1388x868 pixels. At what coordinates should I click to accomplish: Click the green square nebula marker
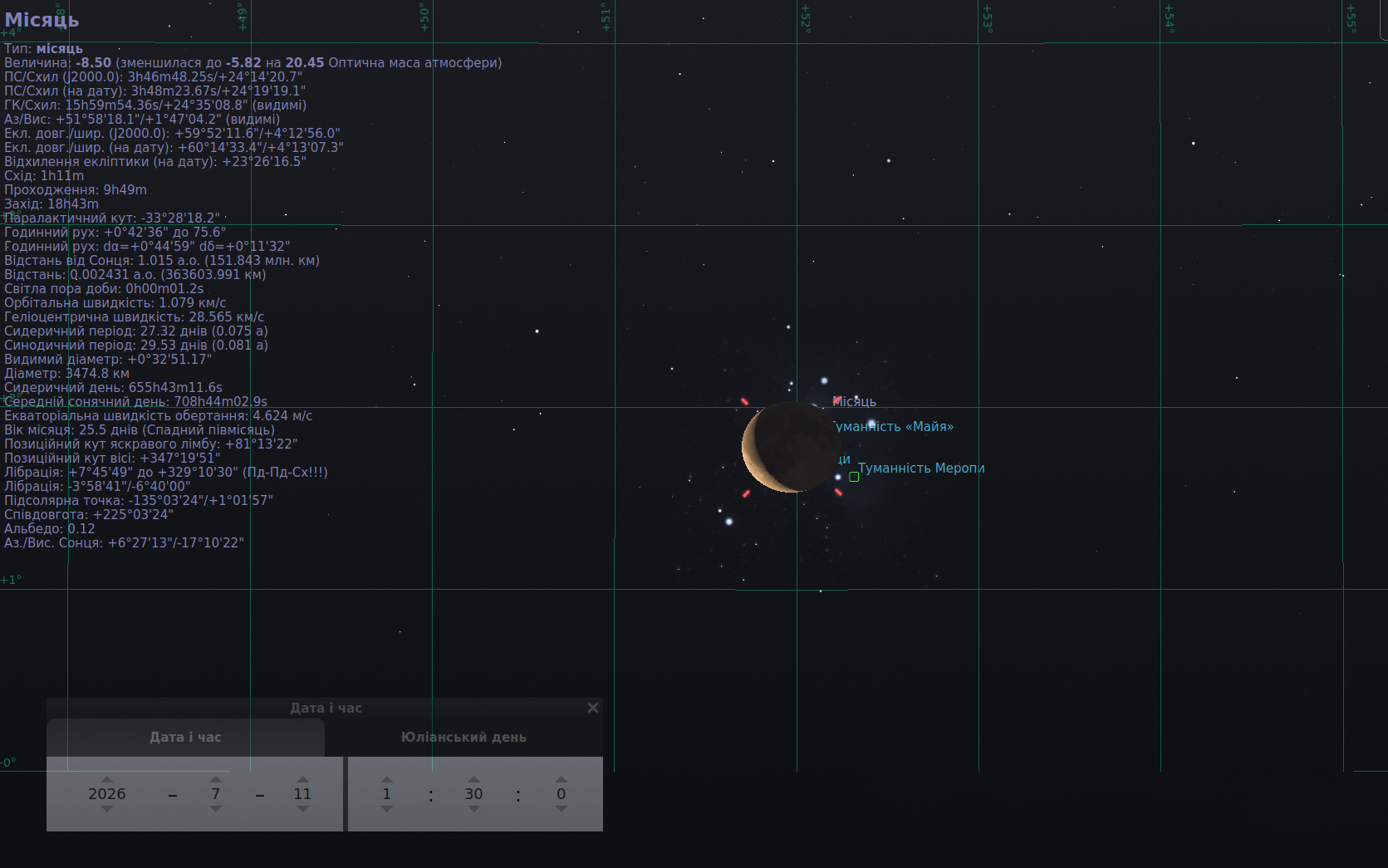tap(854, 477)
